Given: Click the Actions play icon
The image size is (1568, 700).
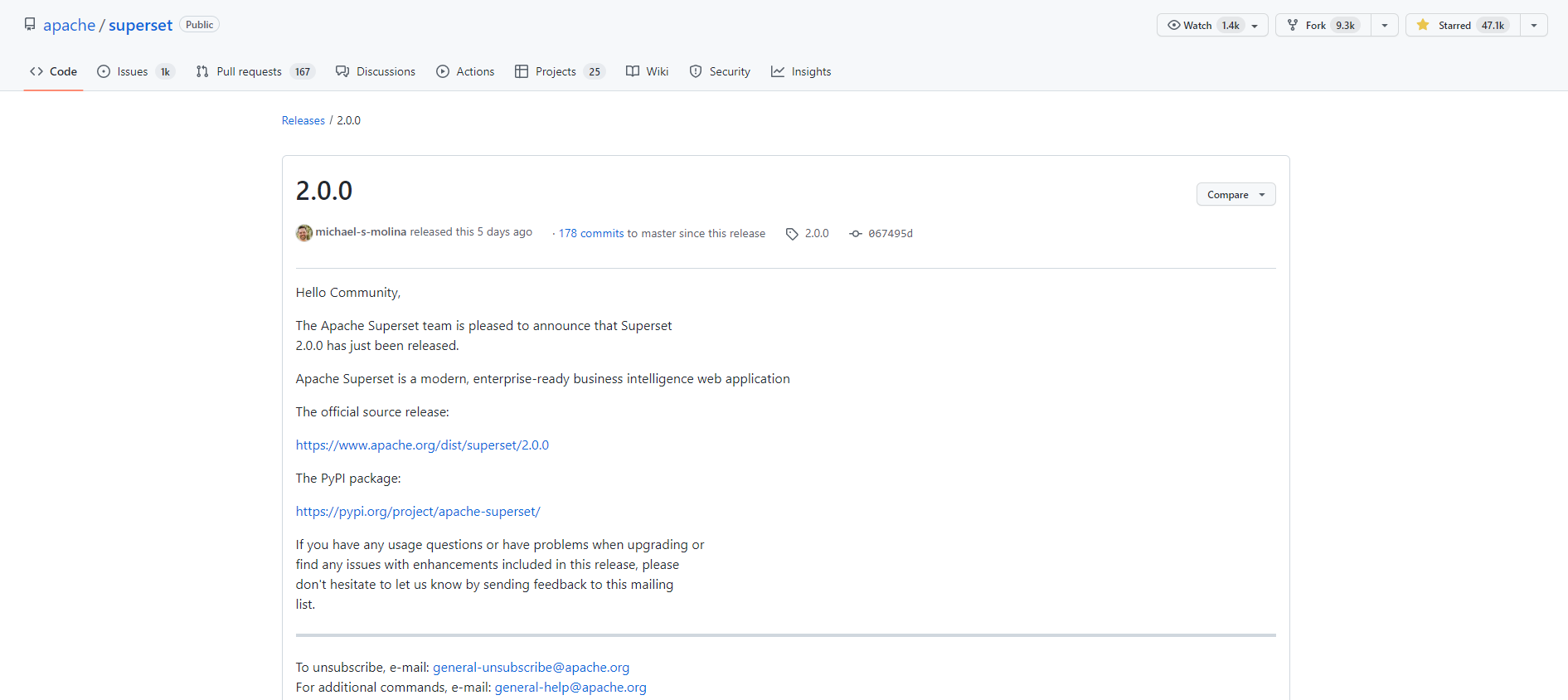Looking at the screenshot, I should (443, 71).
